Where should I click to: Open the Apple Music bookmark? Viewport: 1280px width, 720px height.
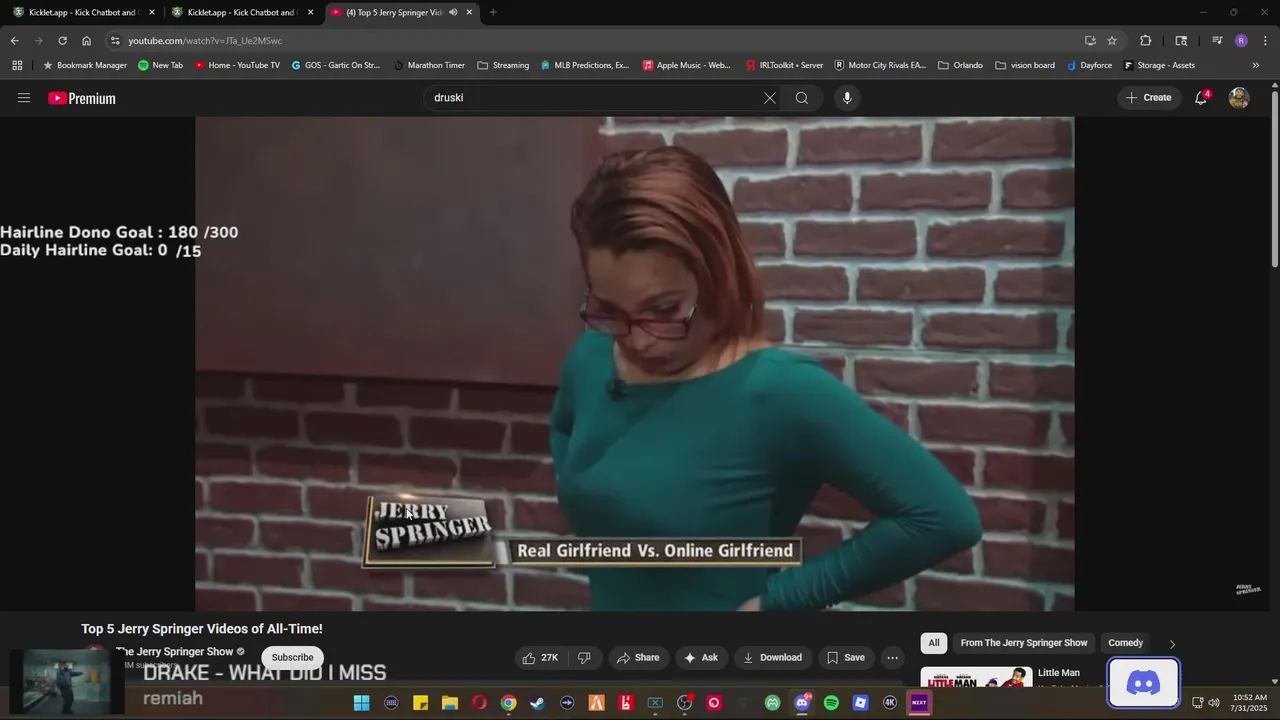point(686,65)
